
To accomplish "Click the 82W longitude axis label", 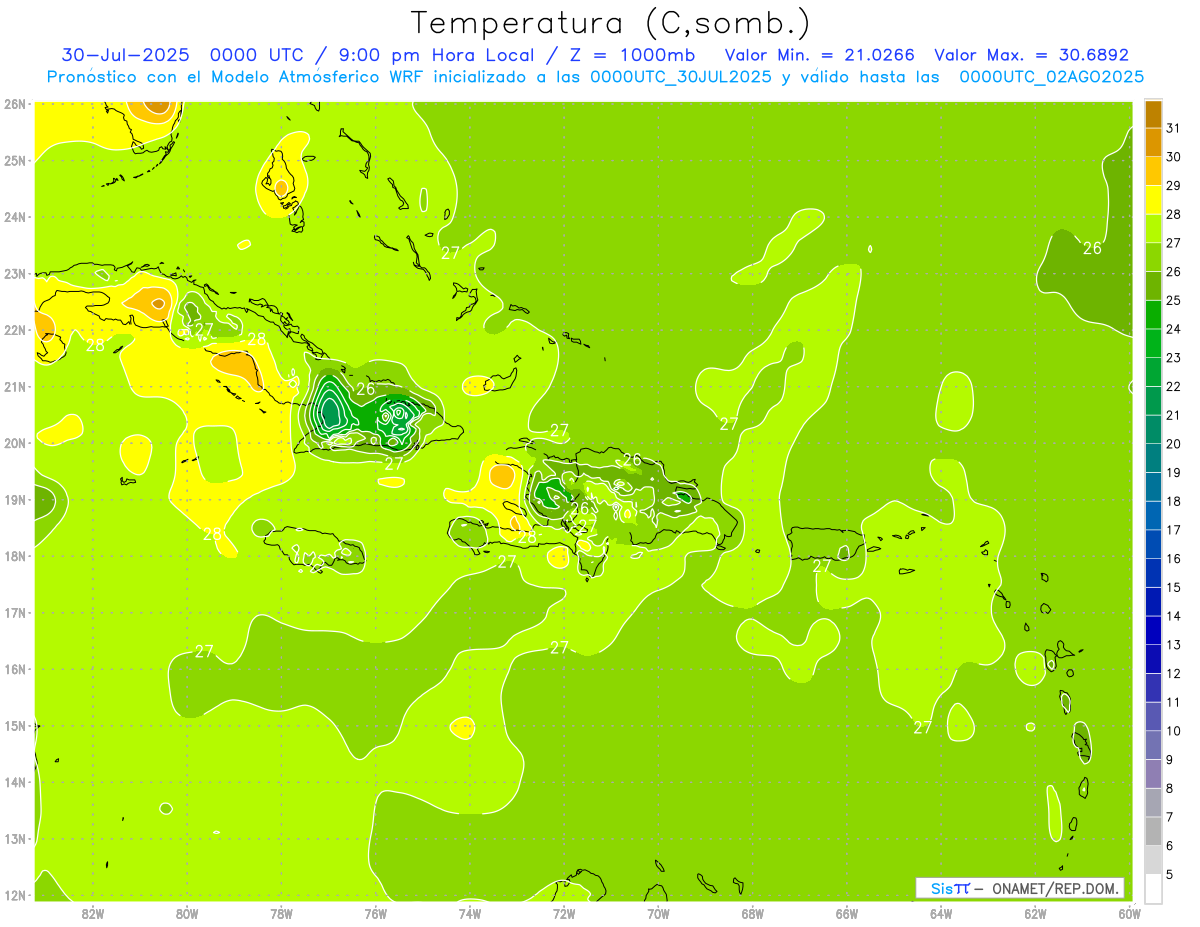I will pos(93,913).
